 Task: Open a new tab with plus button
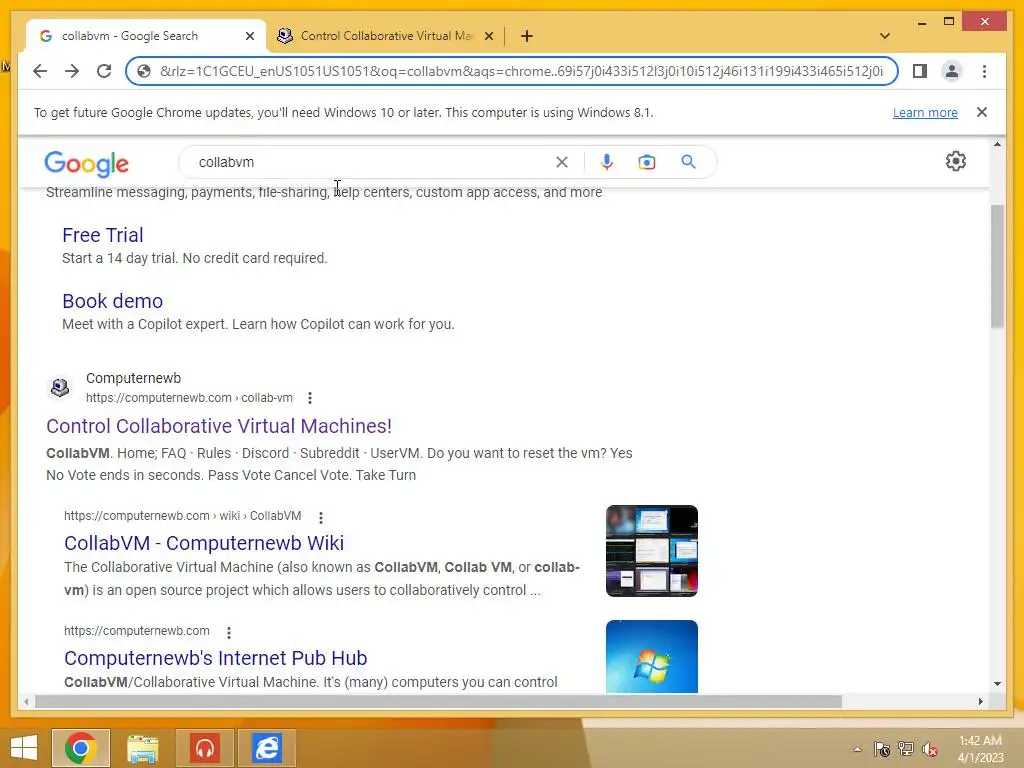(x=527, y=36)
